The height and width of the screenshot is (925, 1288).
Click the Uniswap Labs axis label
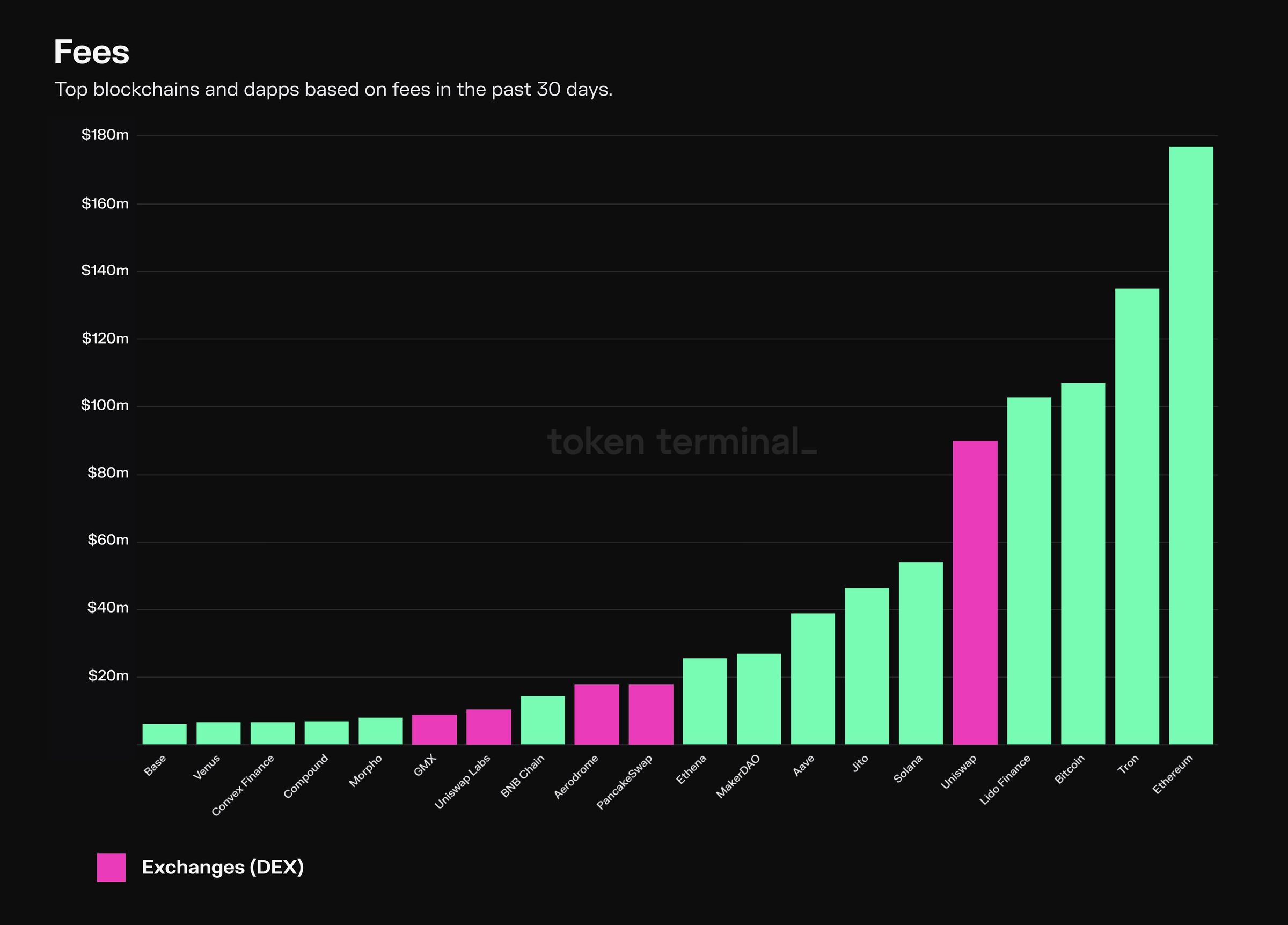click(462, 782)
